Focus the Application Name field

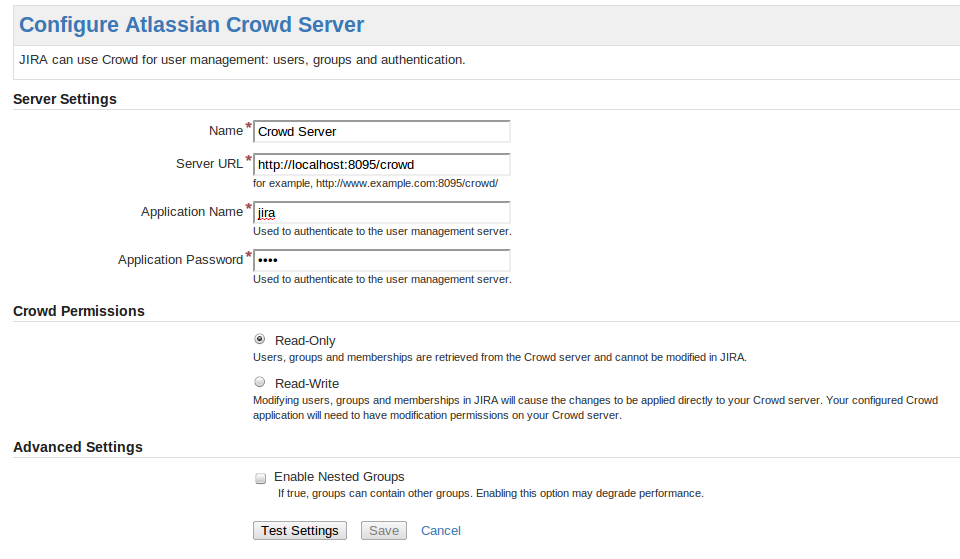pos(381,212)
